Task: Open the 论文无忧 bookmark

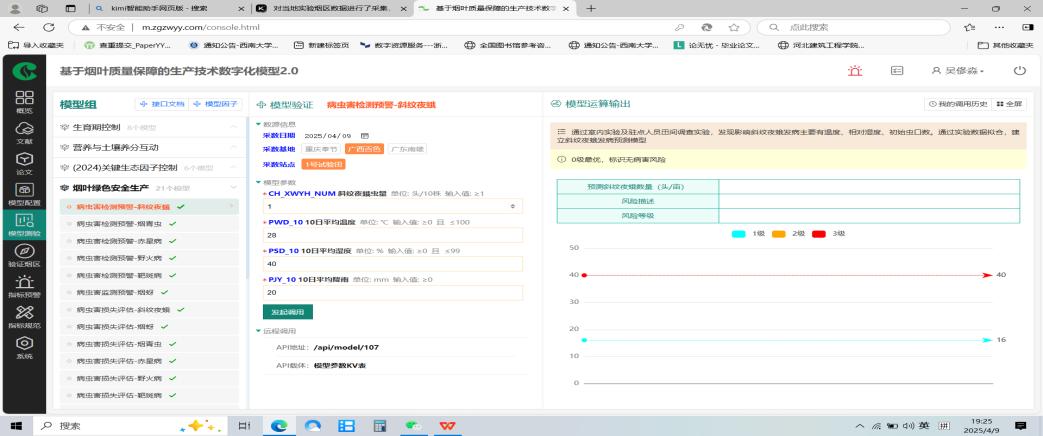Action: point(717,45)
